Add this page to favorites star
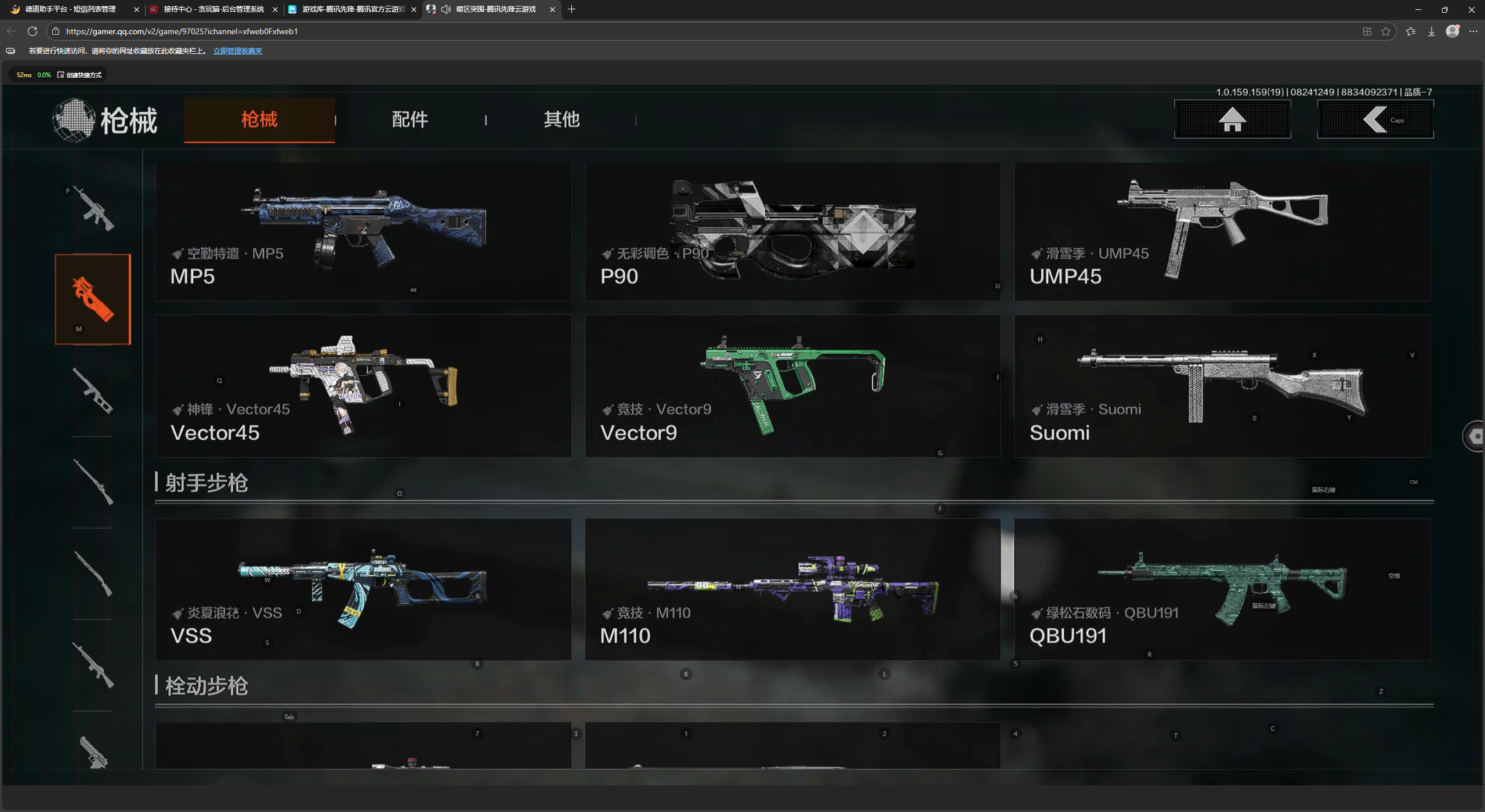The width and height of the screenshot is (1485, 812). click(x=1386, y=31)
